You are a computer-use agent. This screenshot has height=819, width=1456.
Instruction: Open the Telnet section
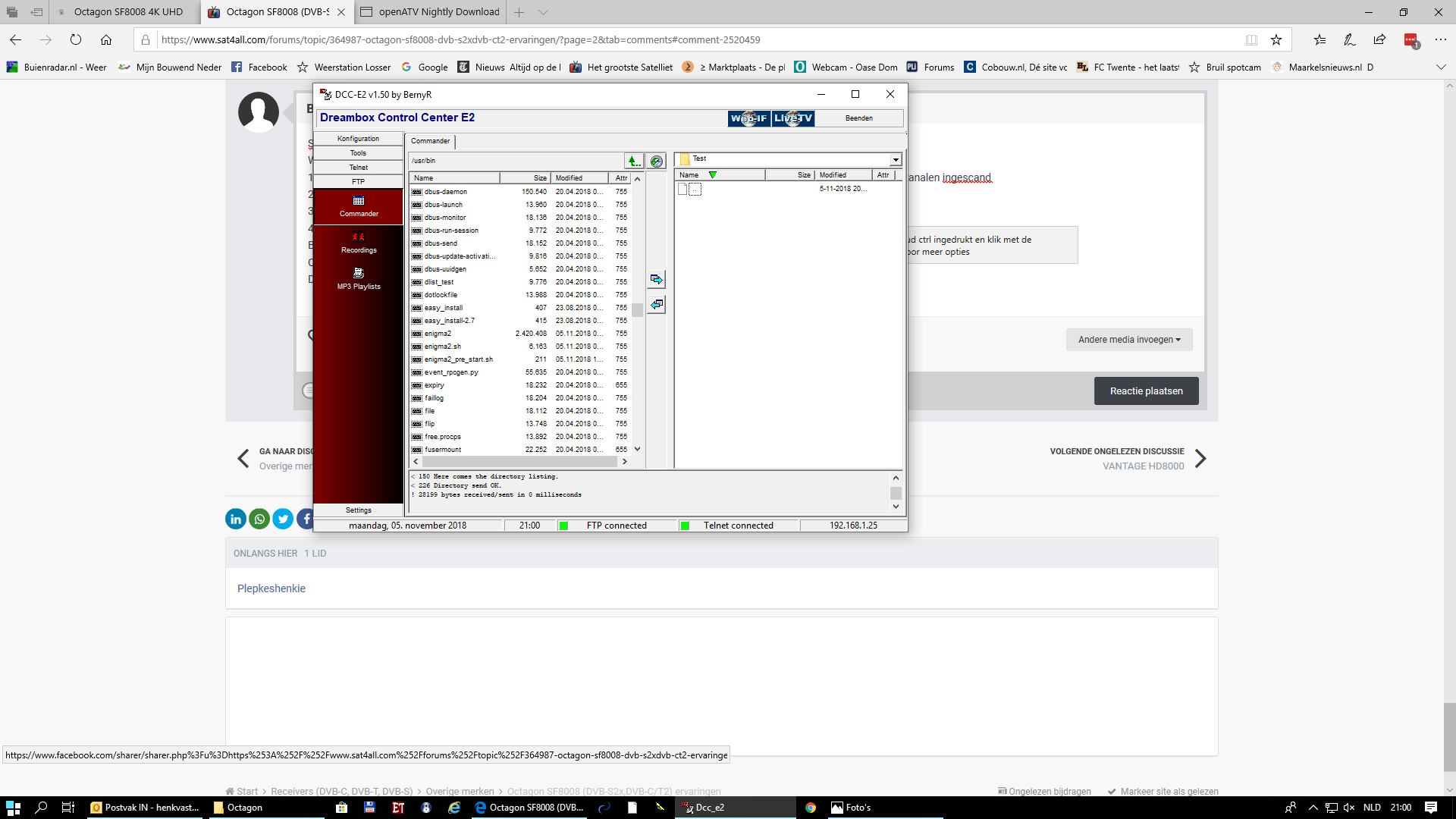pyautogui.click(x=358, y=168)
